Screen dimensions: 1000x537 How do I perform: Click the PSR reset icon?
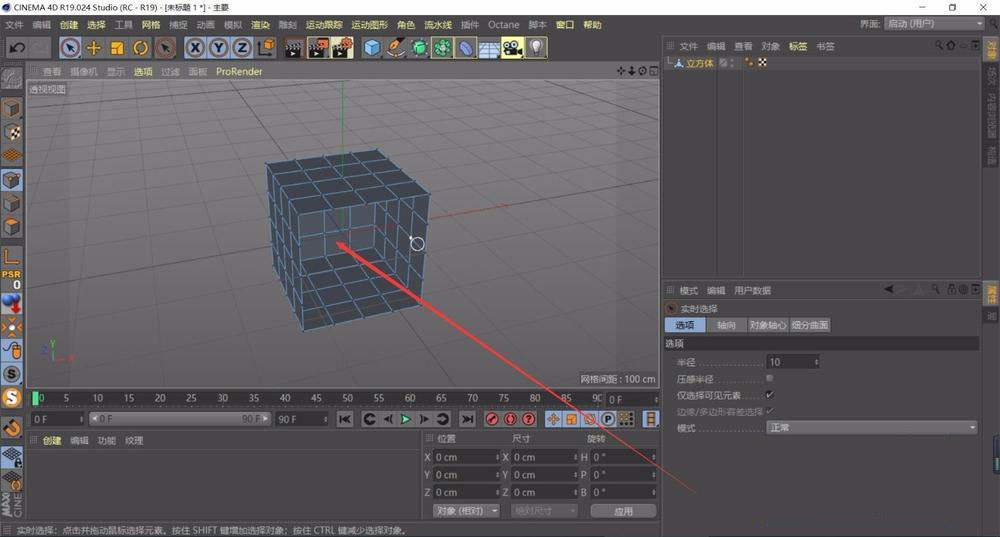[x=11, y=279]
